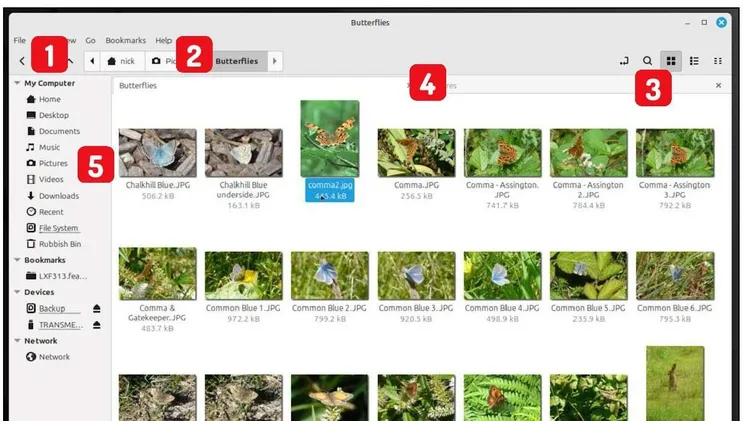Click the Common Blue 1.JPG file name
Image resolution: width=750 pixels, height=421 pixels.
point(243,308)
